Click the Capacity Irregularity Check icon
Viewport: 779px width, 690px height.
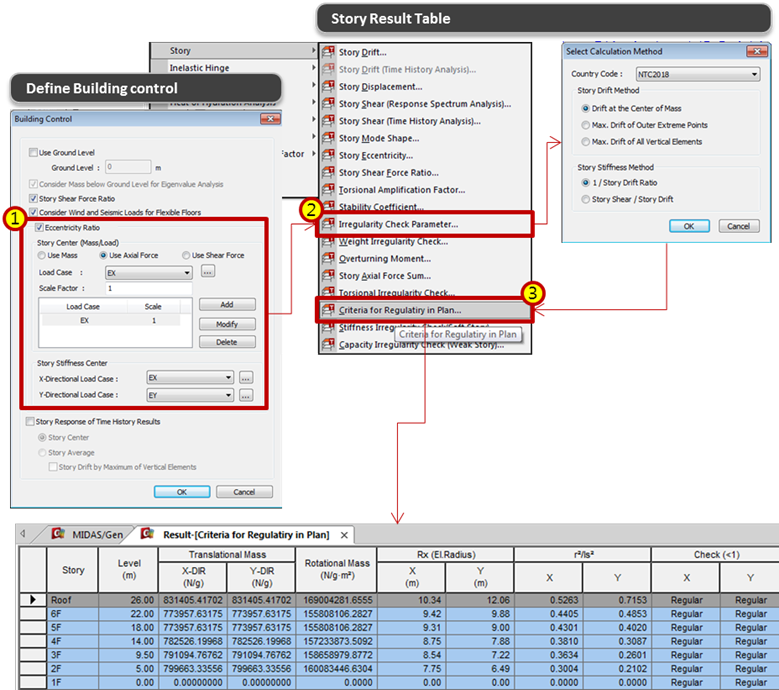coord(328,344)
